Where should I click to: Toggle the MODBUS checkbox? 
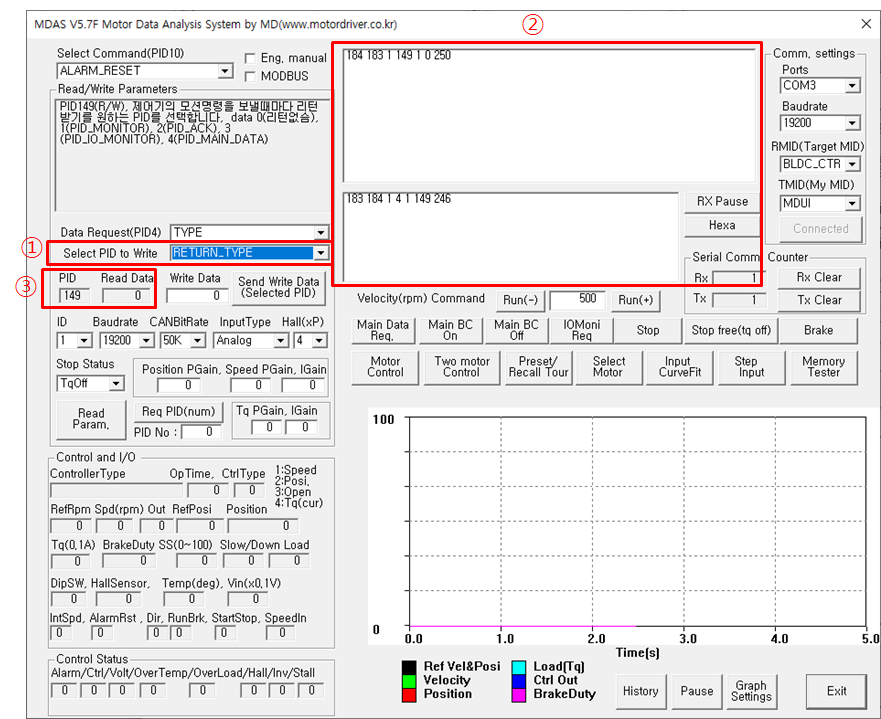point(251,76)
